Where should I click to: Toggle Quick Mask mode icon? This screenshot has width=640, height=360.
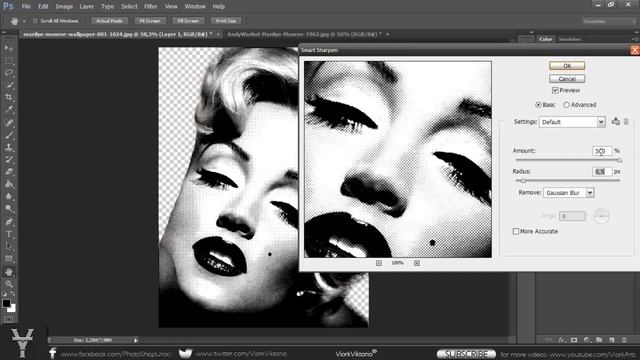9,320
